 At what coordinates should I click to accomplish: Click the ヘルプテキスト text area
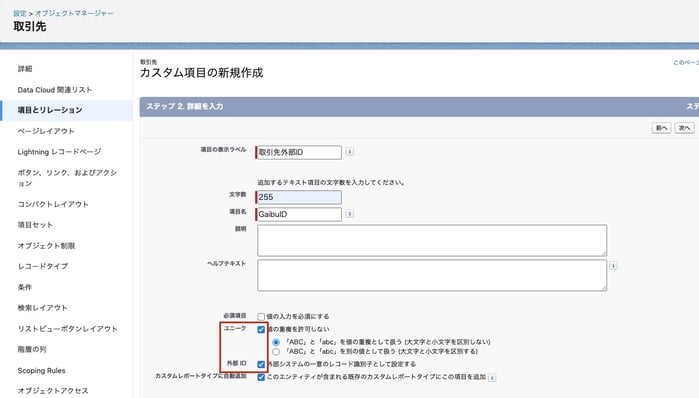pyautogui.click(x=432, y=275)
